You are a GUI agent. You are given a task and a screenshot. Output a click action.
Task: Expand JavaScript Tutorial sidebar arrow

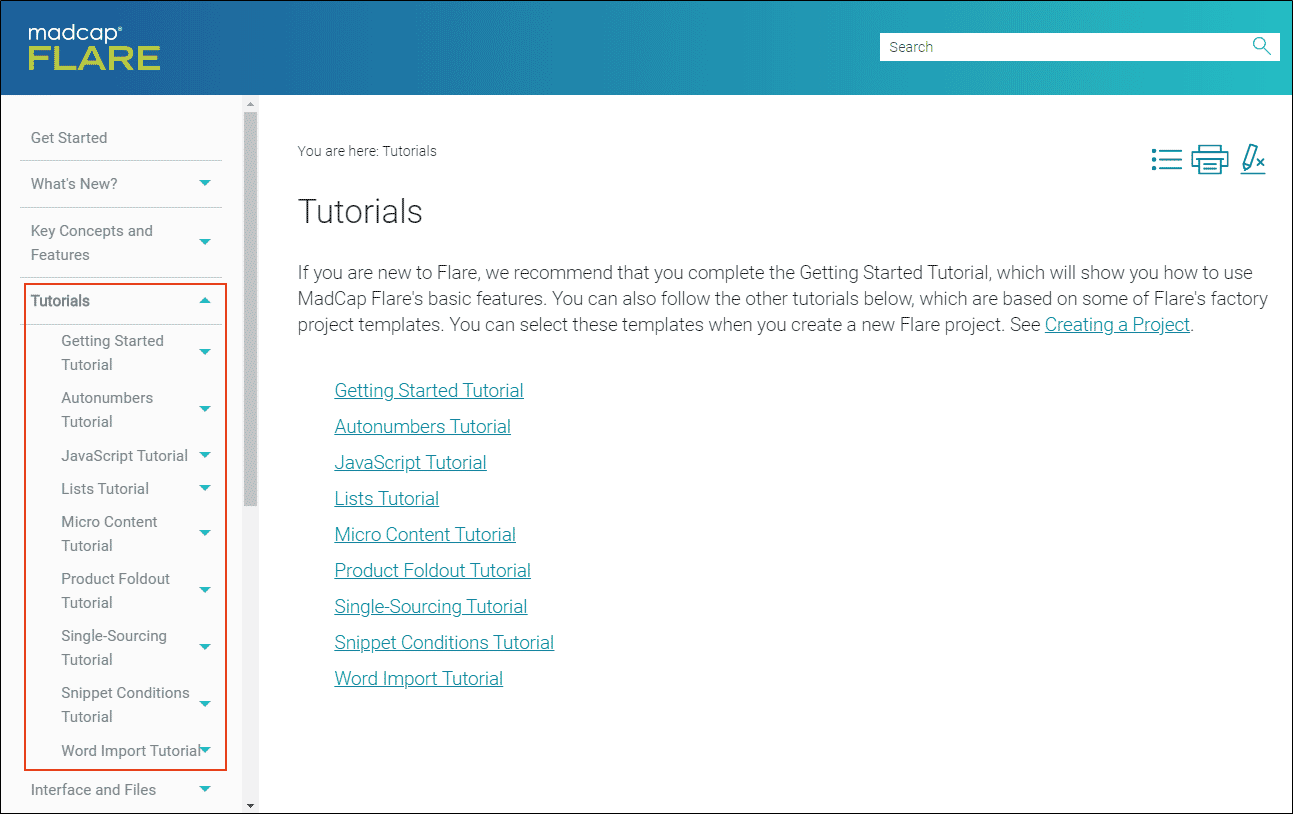click(x=205, y=455)
